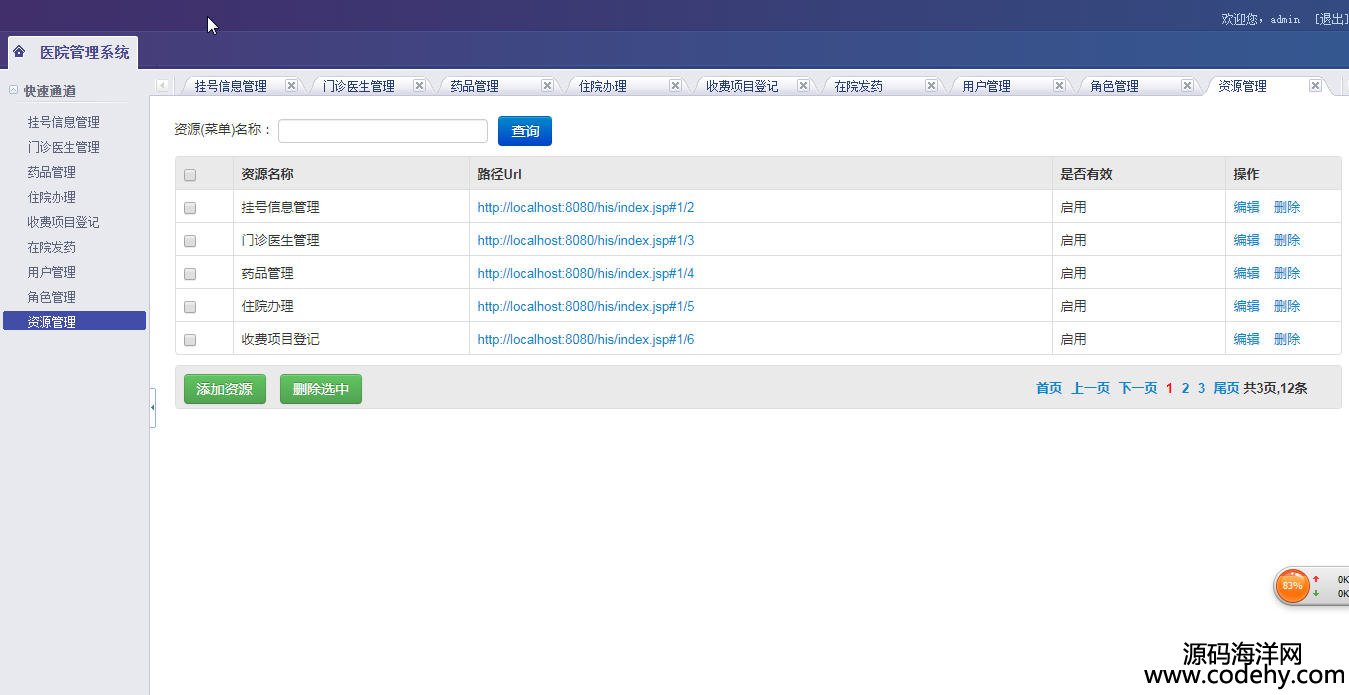1349x695 pixels.
Task: Open 用户管理 in the sidebar
Action: pos(52,272)
